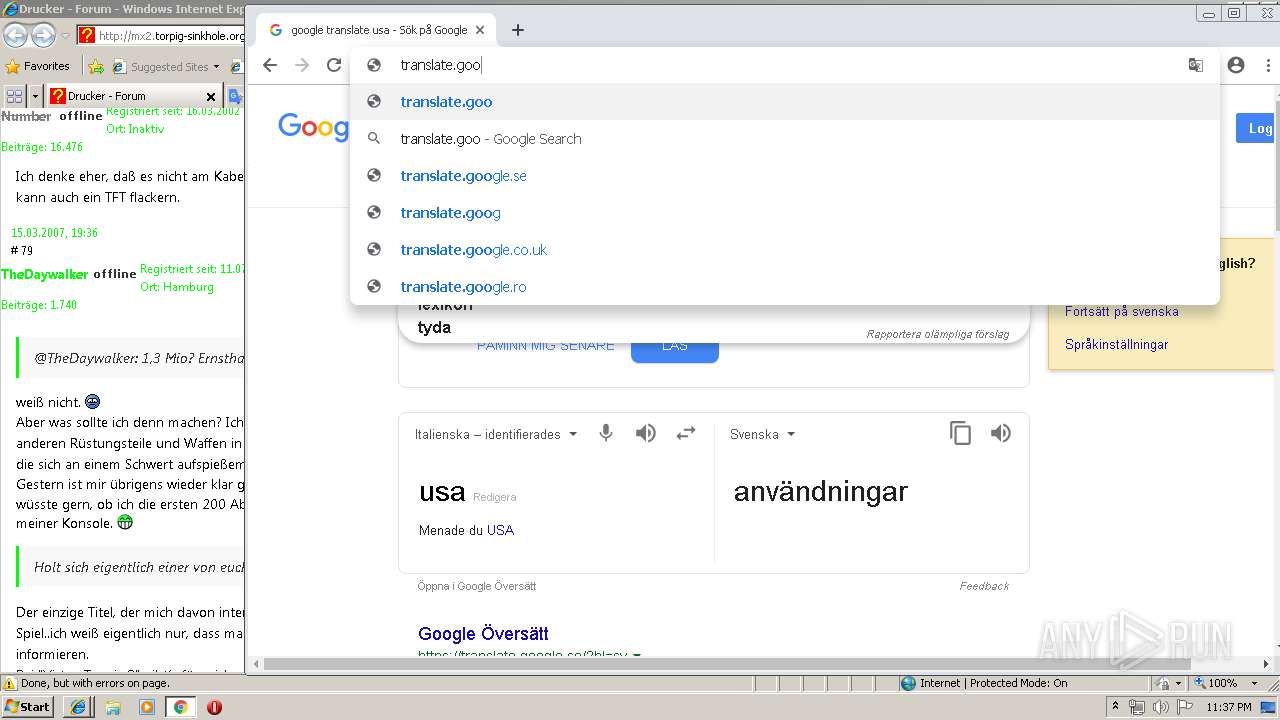Go forward in the Internet Explorer window
The height and width of the screenshot is (720, 1280).
[43, 36]
